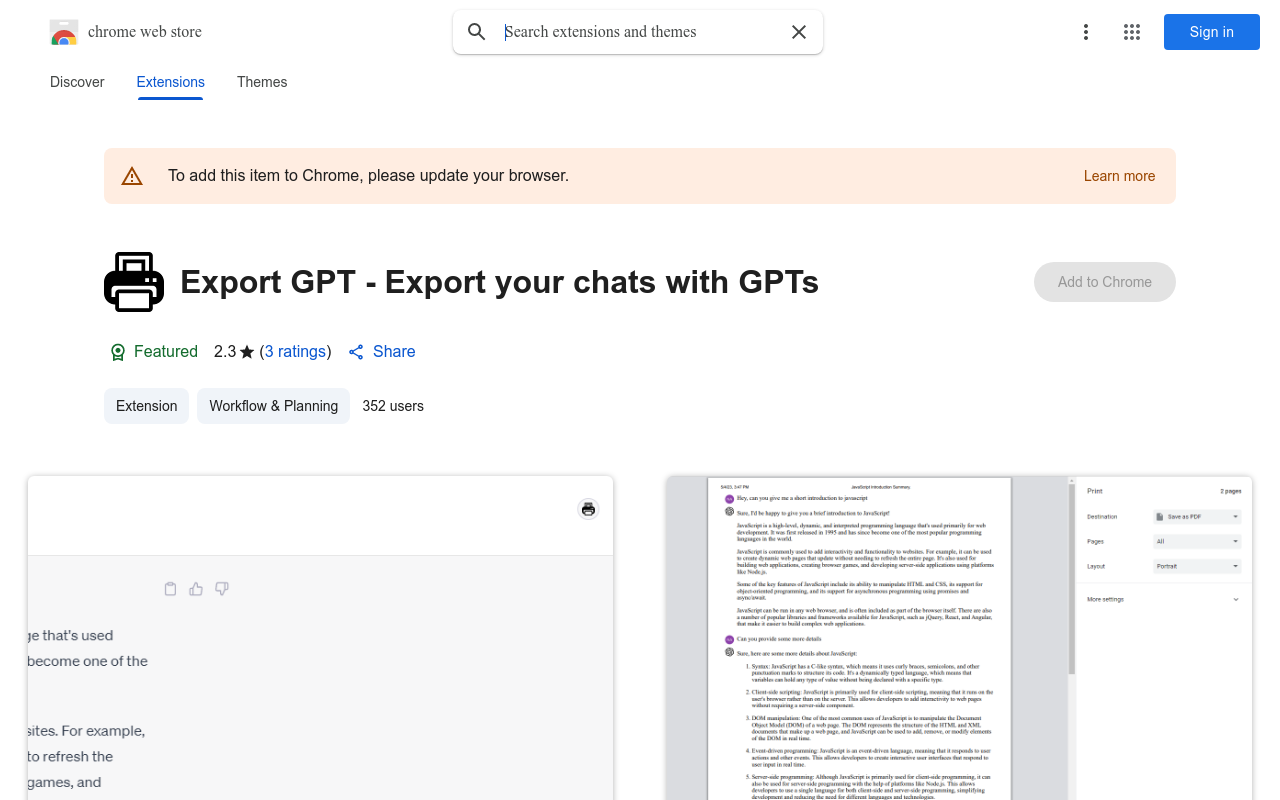Image resolution: width=1280 pixels, height=800 pixels.
Task: Open the Destination Save as PDF dropdown
Action: click(x=1197, y=516)
